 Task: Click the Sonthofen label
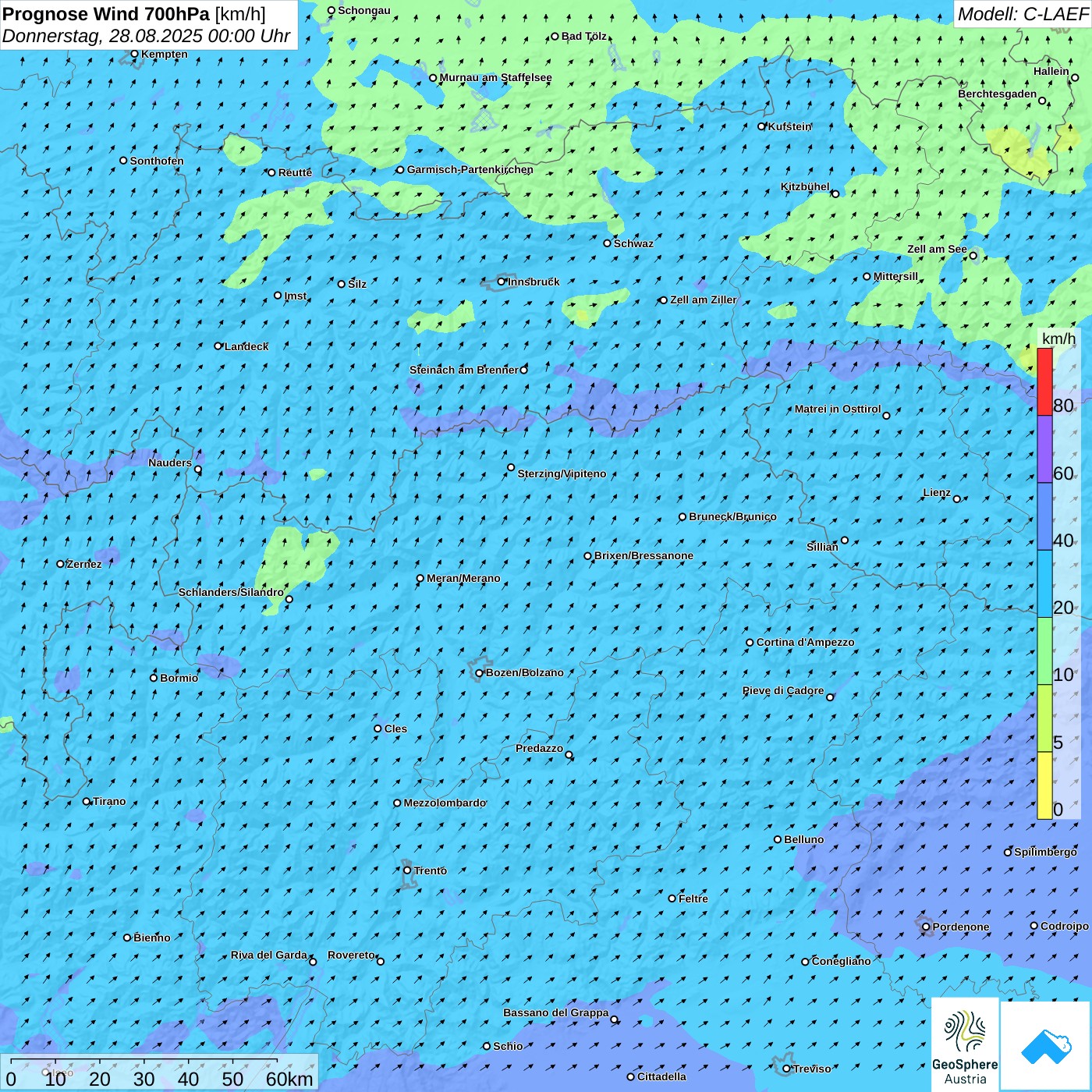coord(157,161)
